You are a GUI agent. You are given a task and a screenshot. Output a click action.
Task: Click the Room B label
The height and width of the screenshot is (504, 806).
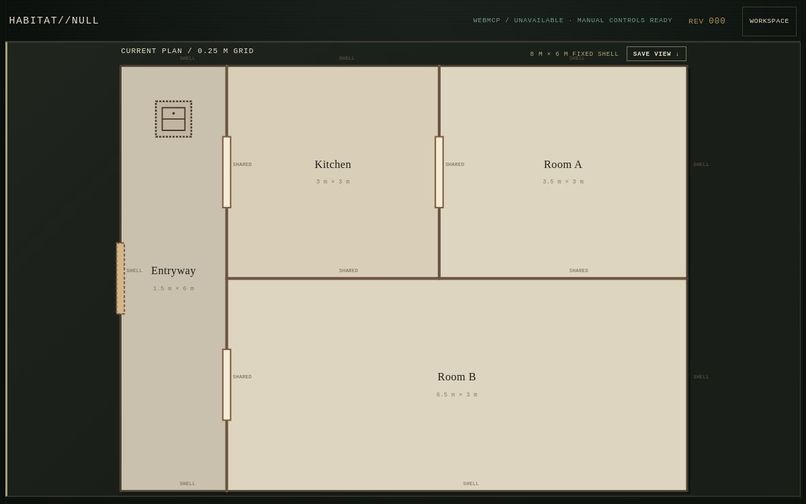coord(456,377)
